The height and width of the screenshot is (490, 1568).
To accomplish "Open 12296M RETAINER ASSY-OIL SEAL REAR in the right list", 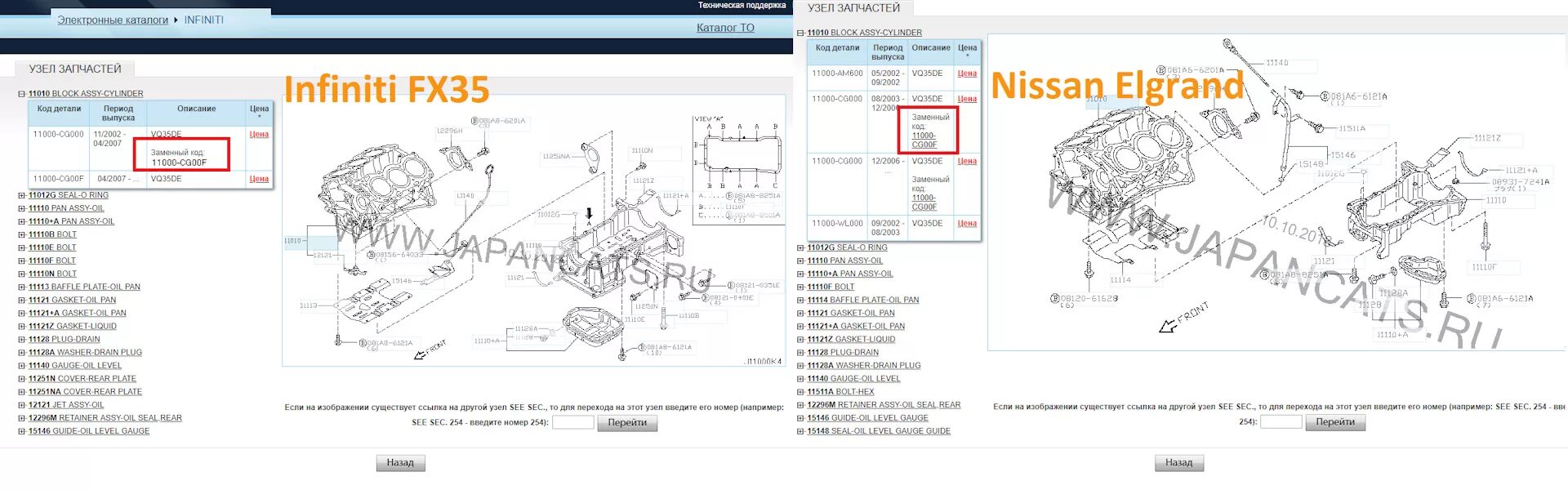I will [x=884, y=404].
